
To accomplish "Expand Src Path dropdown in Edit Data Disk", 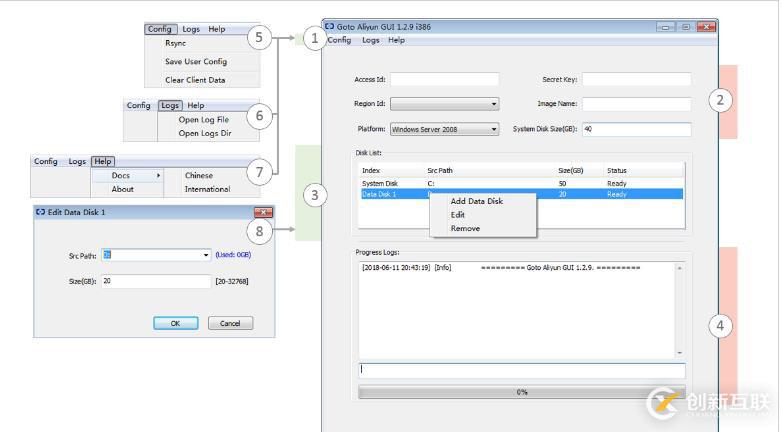I will click(x=206, y=255).
